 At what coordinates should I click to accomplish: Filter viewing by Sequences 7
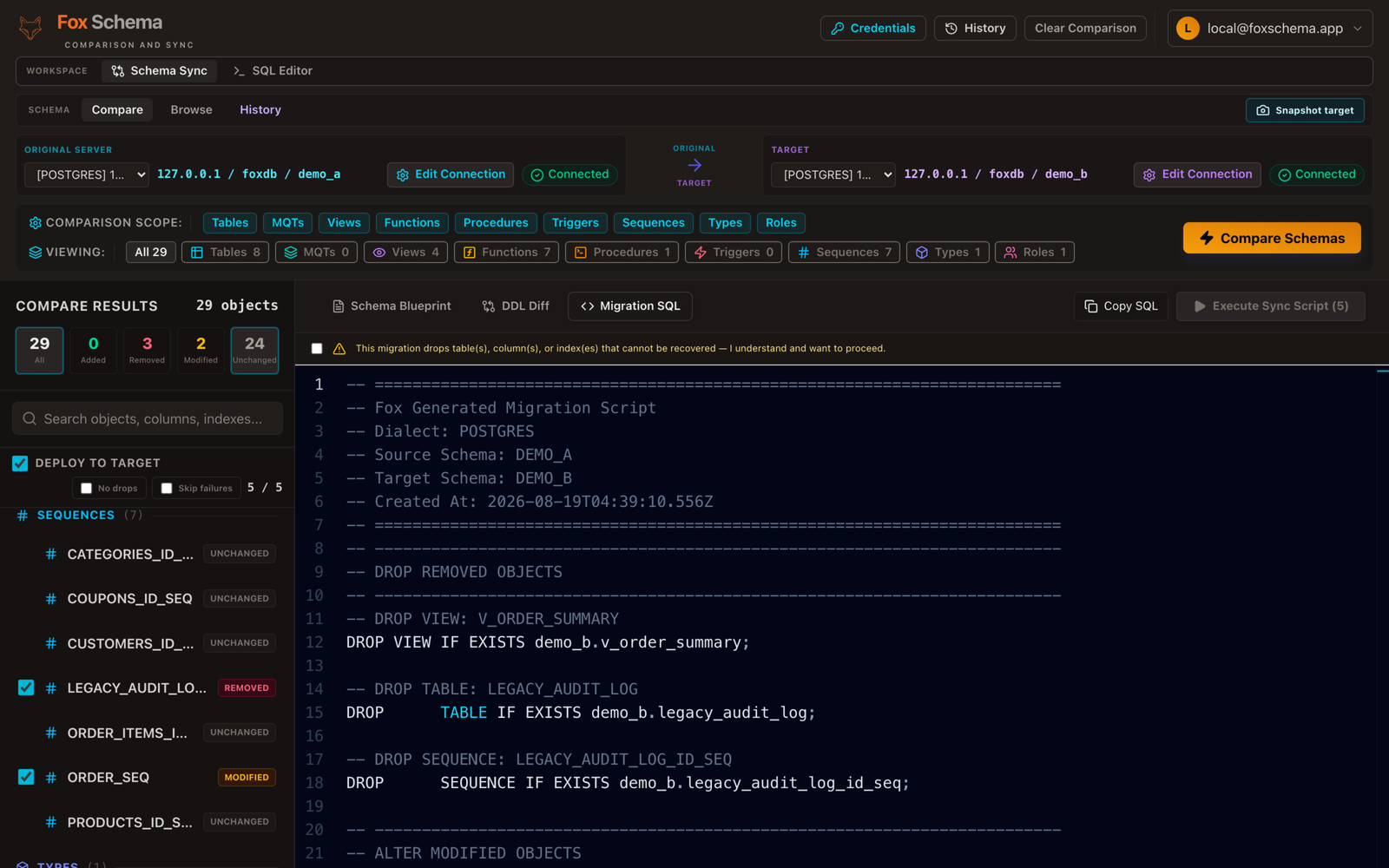[x=844, y=253]
